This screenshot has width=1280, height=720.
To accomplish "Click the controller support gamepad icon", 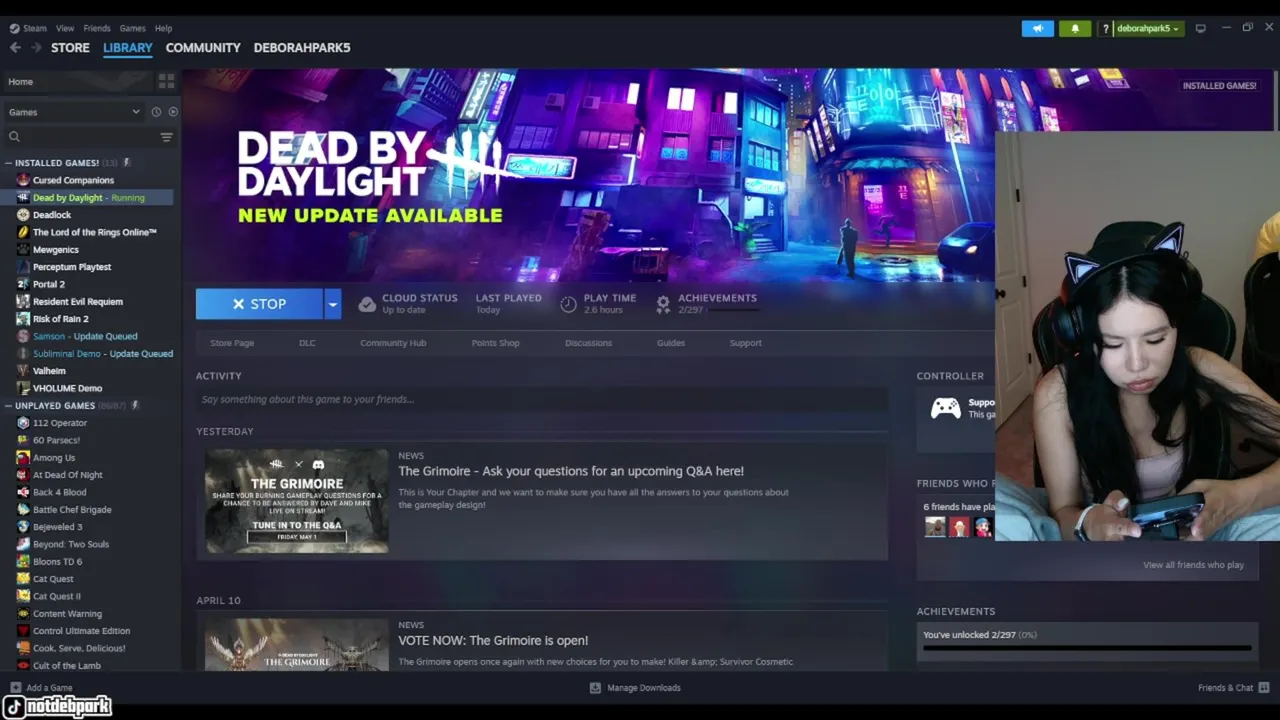I will (x=945, y=408).
